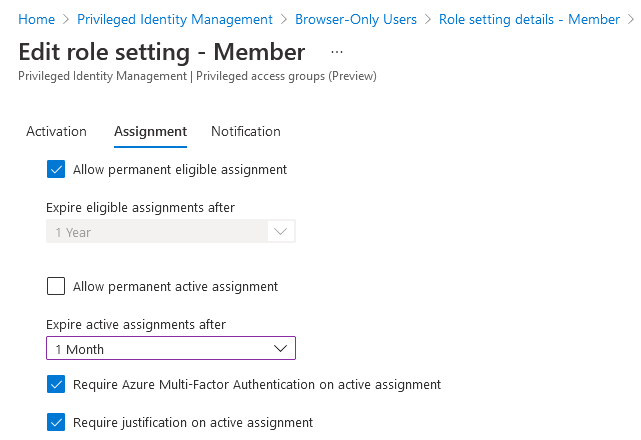Switch to the Notification tab

246,131
